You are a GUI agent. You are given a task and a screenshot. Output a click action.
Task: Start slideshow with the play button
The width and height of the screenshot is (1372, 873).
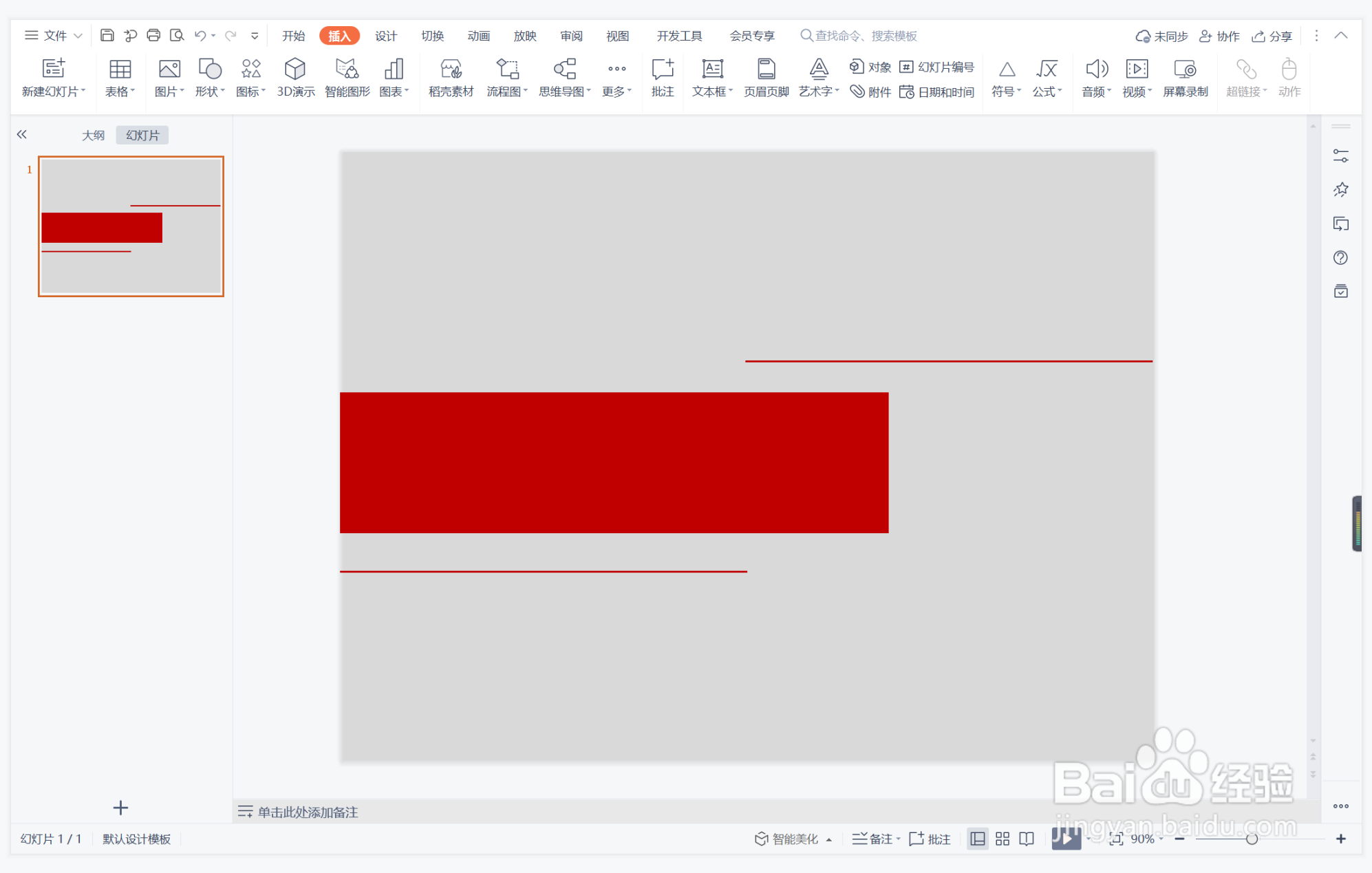tap(1066, 838)
